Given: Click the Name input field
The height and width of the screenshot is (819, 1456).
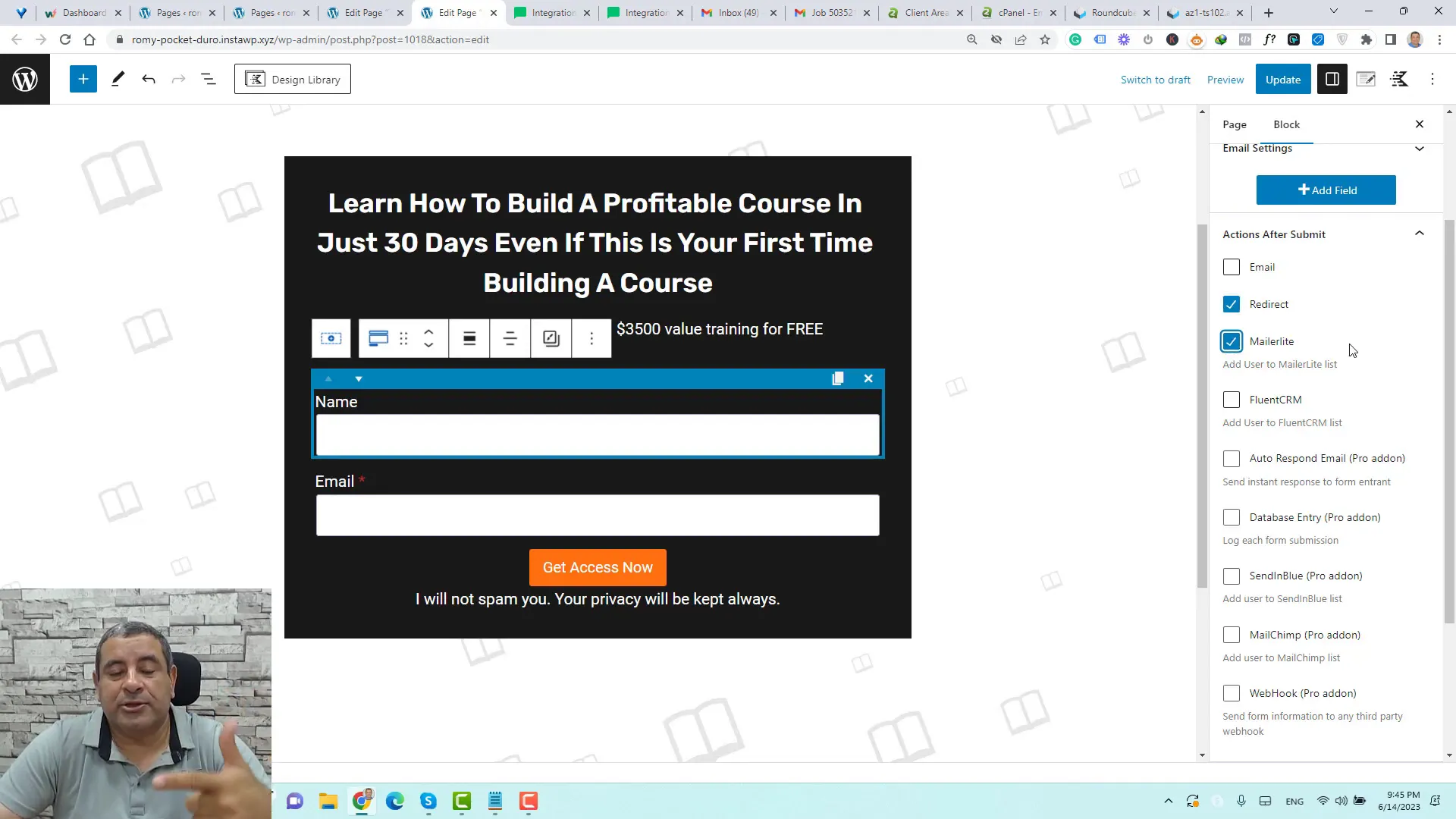Looking at the screenshot, I should point(597,436).
